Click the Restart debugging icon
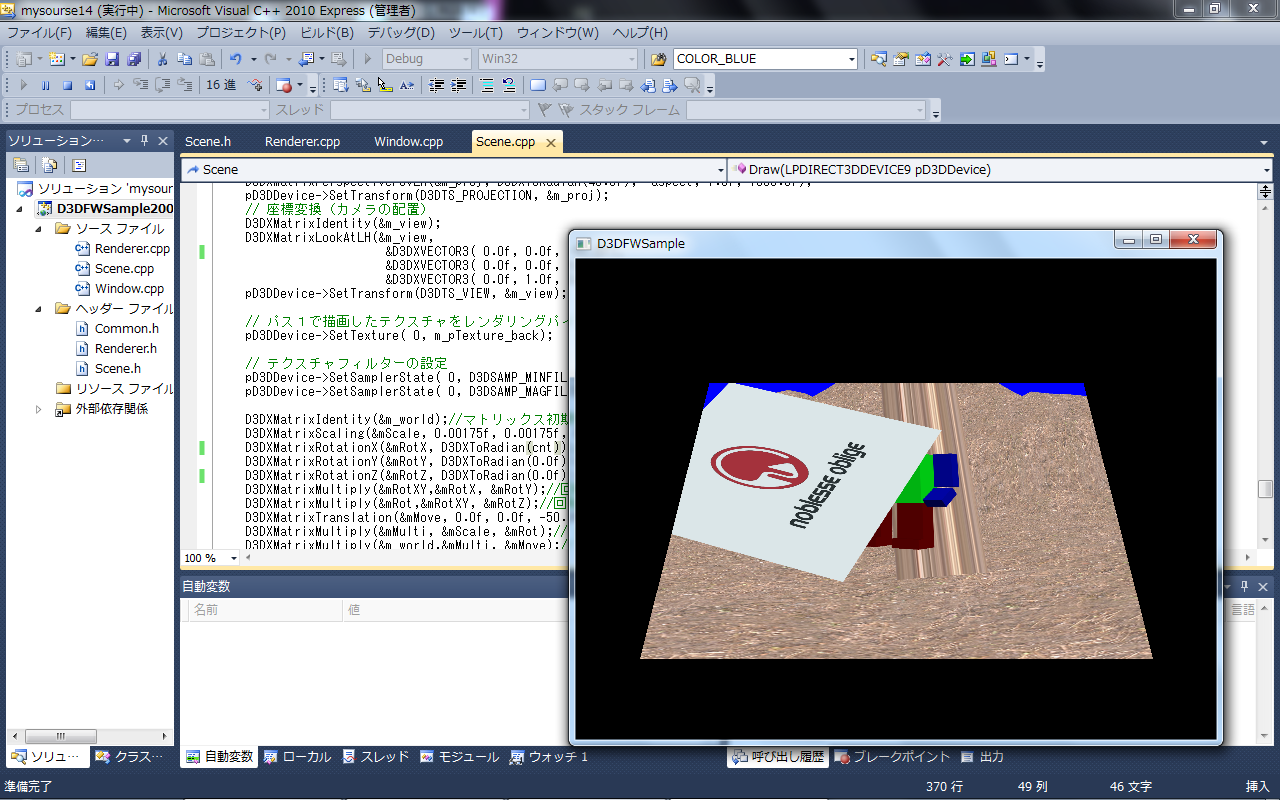Image resolution: width=1280 pixels, height=800 pixels. coord(90,85)
